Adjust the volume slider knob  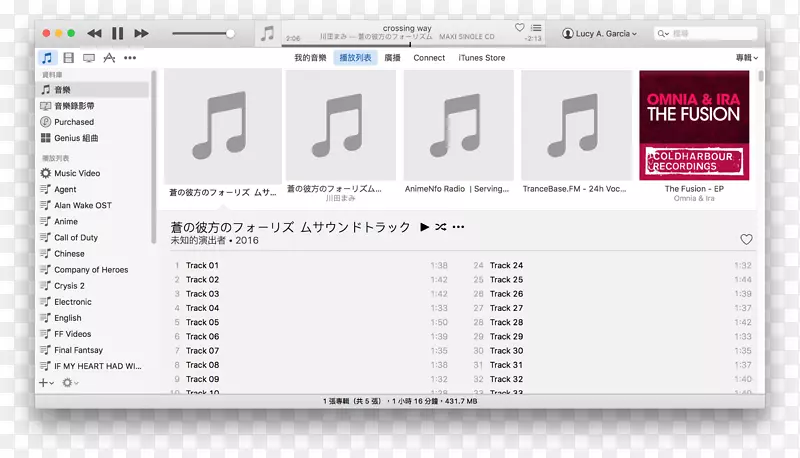pyautogui.click(x=230, y=33)
